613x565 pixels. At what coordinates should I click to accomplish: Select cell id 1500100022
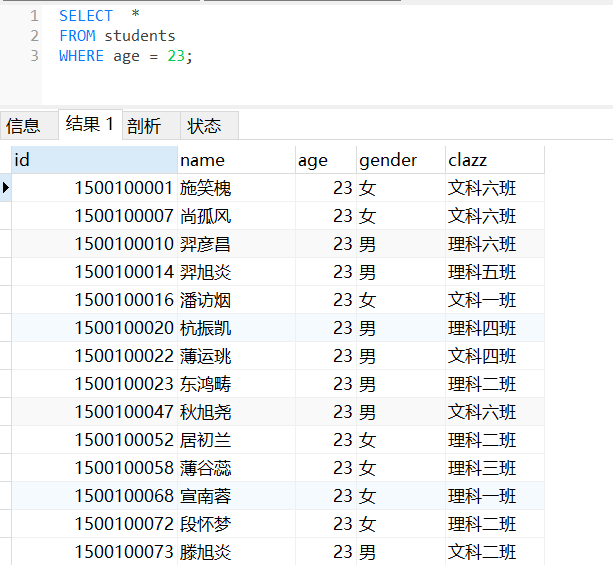click(95, 356)
